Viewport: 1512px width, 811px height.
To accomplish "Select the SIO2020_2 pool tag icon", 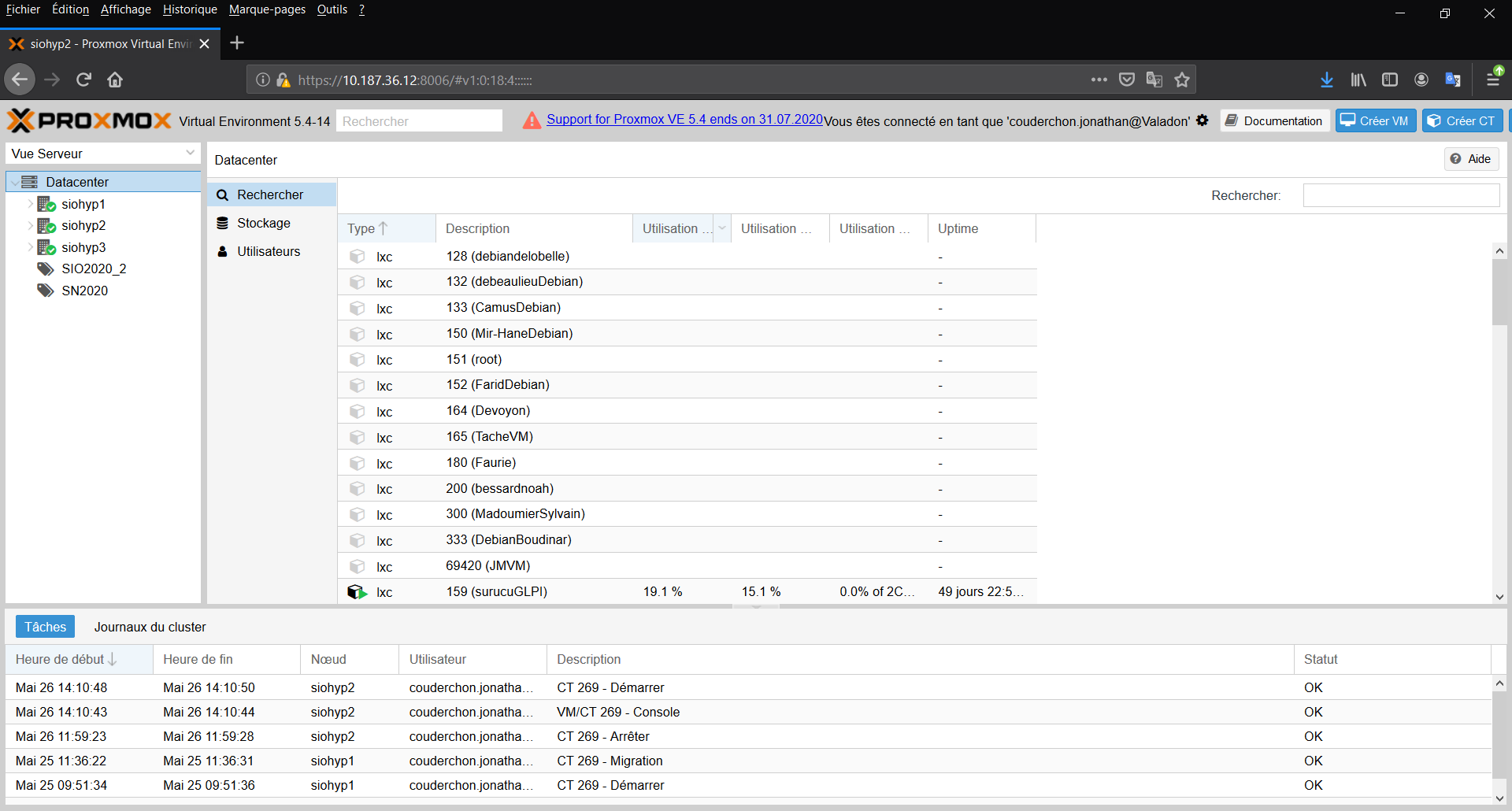I will coord(46,269).
